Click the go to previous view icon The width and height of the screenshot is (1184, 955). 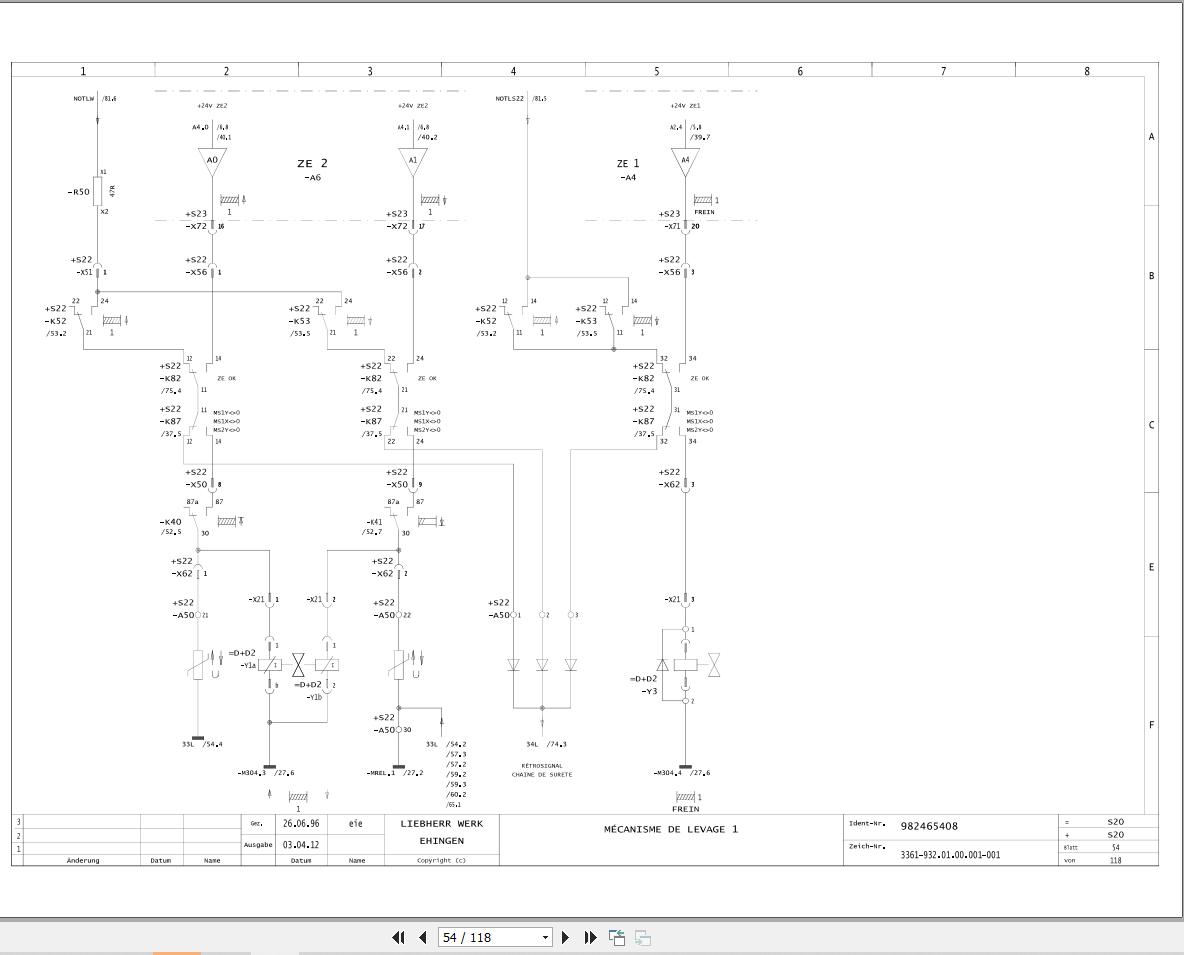[617, 937]
